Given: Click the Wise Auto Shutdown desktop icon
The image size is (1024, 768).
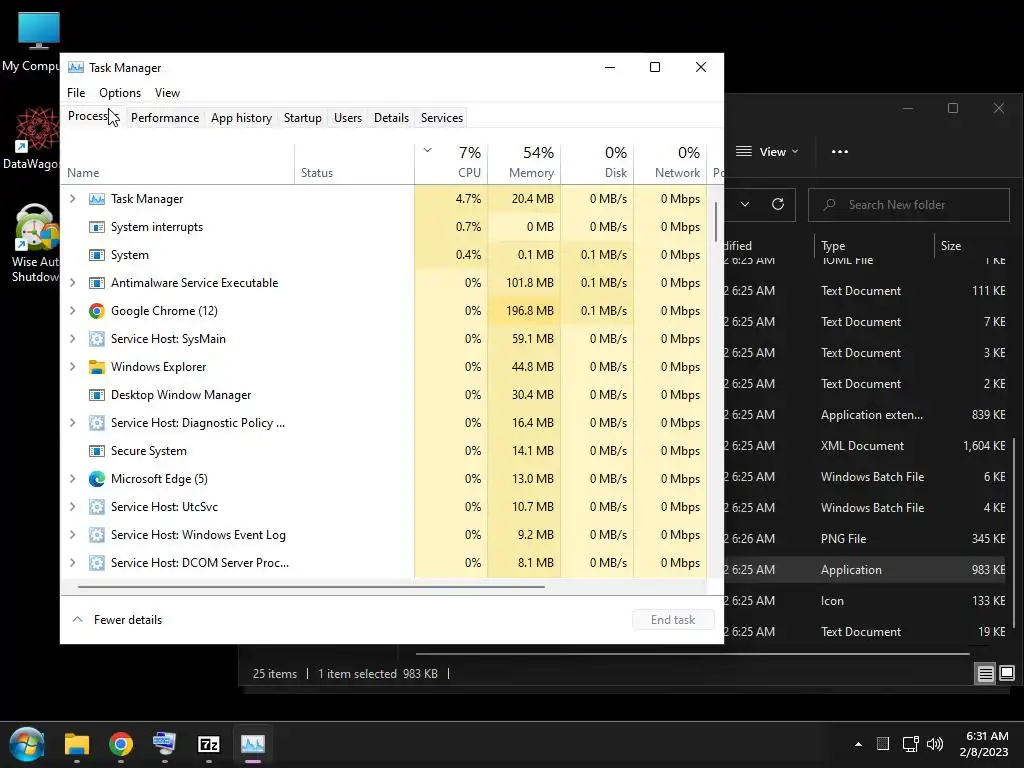Looking at the screenshot, I should click(35, 243).
